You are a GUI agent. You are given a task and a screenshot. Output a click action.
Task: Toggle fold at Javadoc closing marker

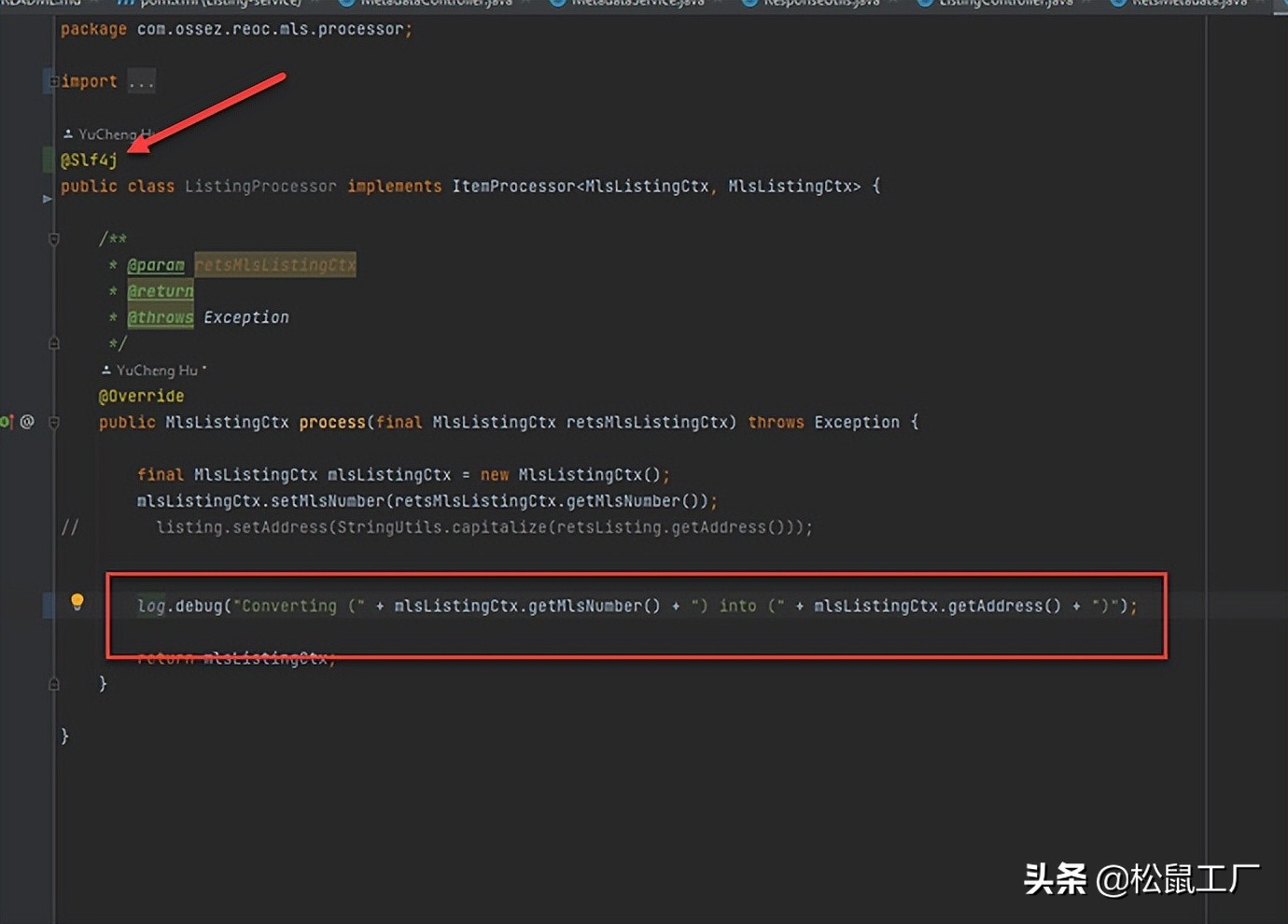tap(54, 343)
